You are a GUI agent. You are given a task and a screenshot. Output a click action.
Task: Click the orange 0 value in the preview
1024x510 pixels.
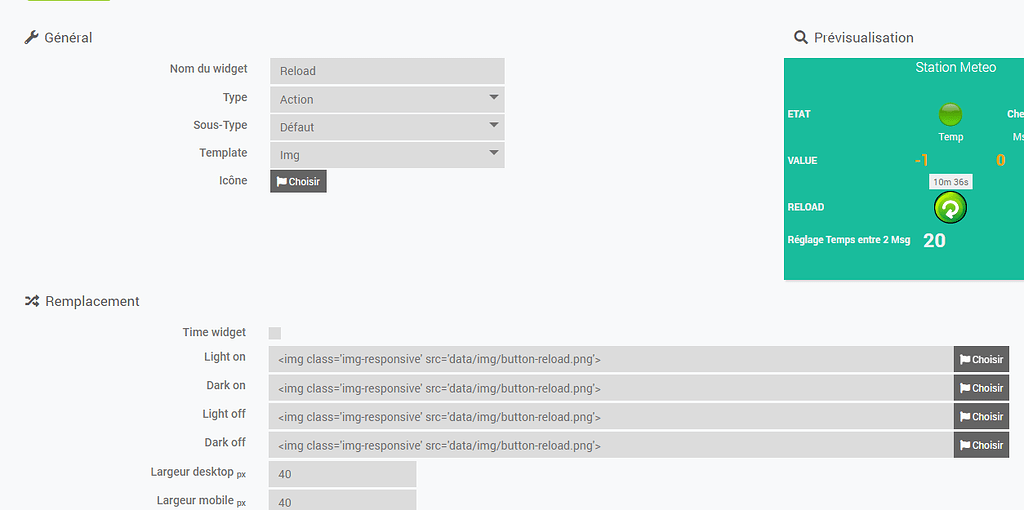click(1000, 160)
